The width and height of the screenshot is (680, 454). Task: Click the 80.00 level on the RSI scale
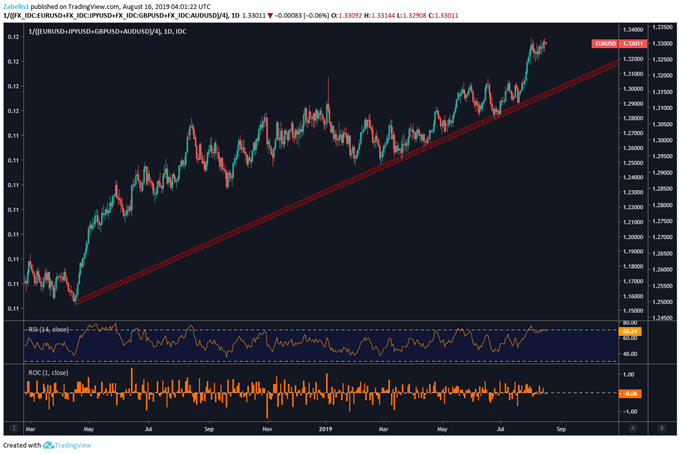coord(630,323)
